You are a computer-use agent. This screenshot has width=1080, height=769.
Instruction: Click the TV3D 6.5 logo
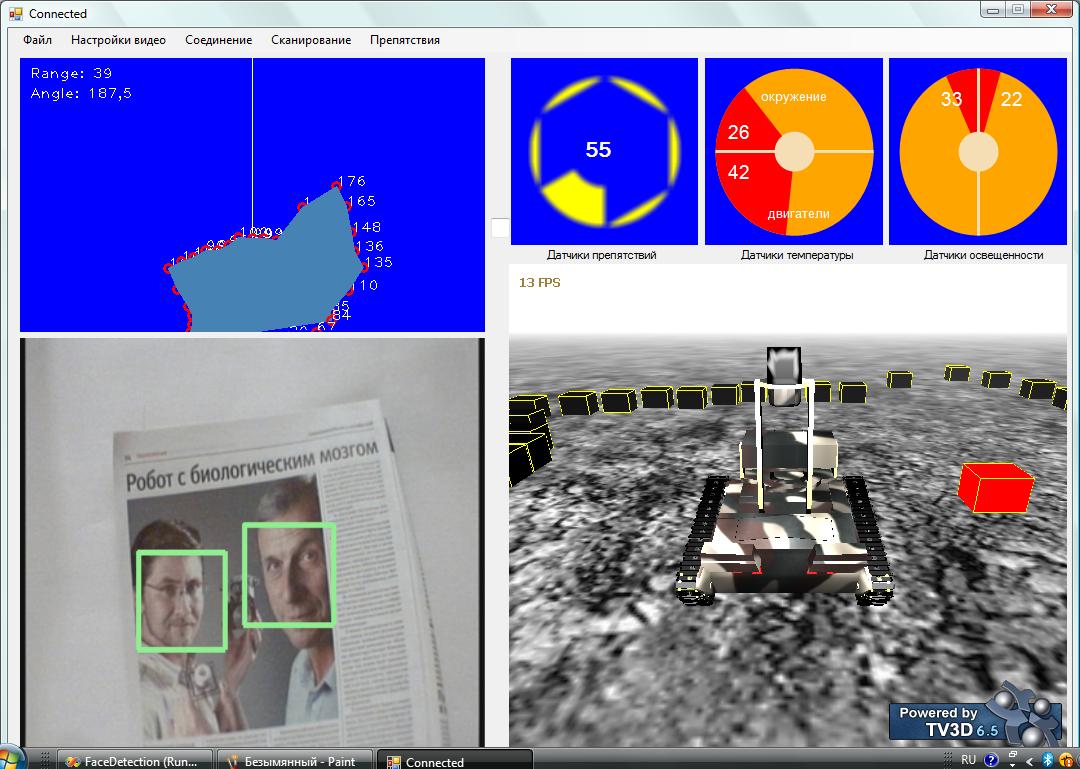point(960,719)
